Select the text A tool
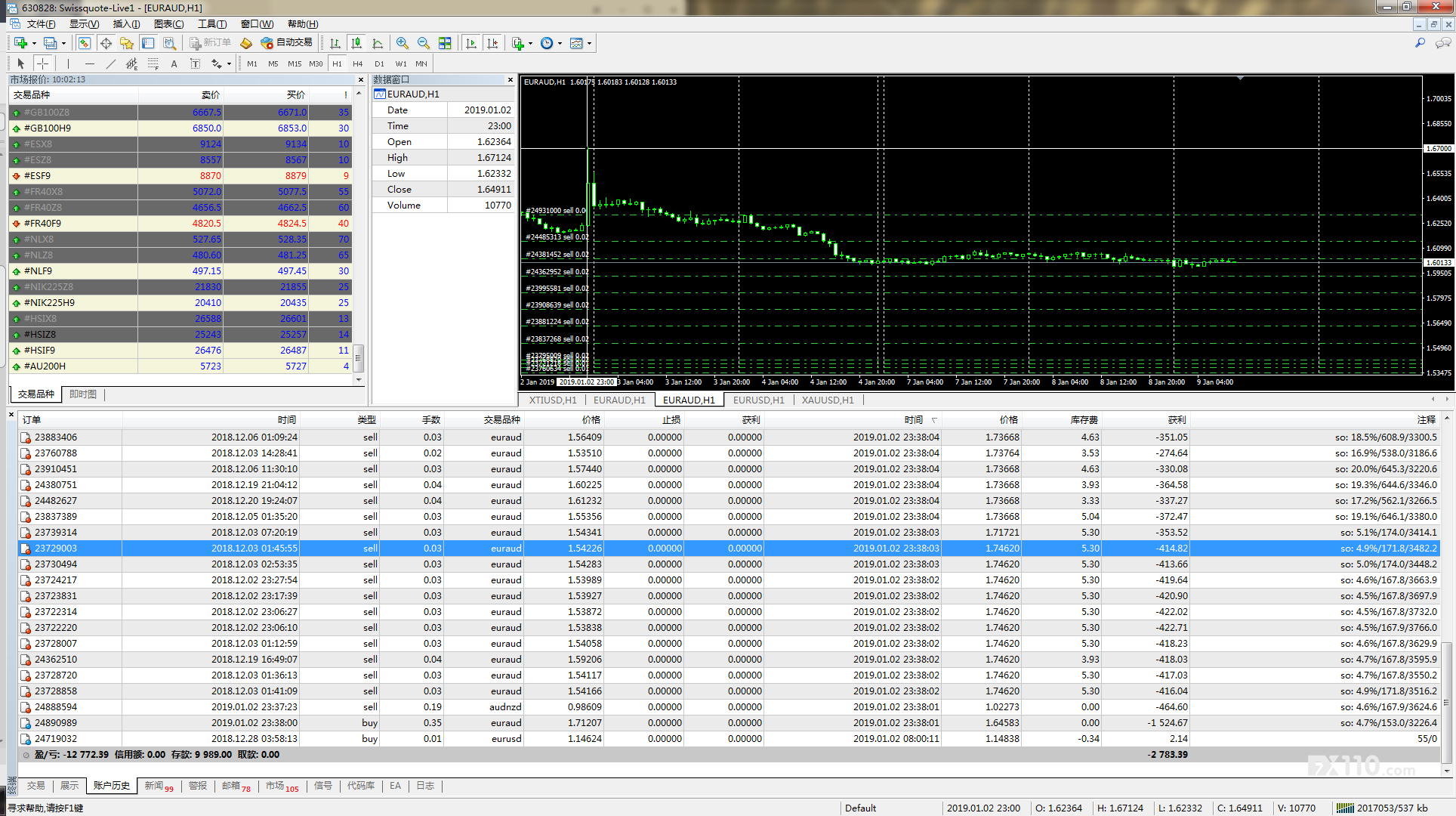 pyautogui.click(x=174, y=63)
